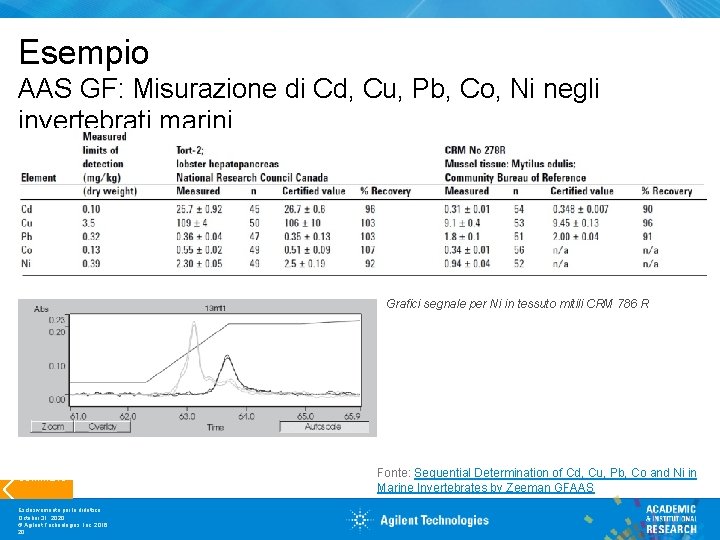This screenshot has width=720, height=540.
Task: Click the CRM No 278R heading
Action: pyautogui.click(x=475, y=150)
